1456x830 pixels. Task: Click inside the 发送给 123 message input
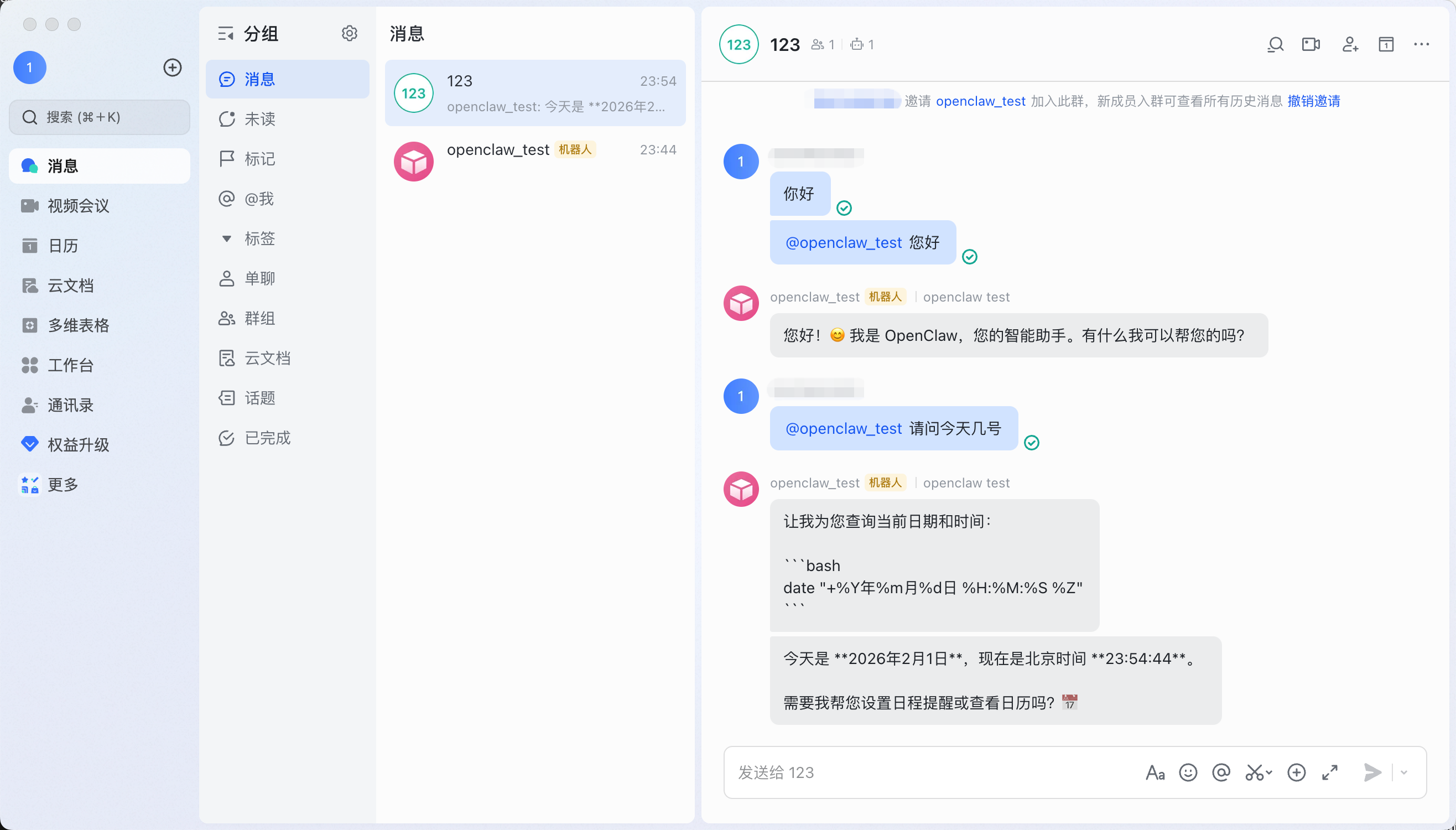tap(912, 772)
